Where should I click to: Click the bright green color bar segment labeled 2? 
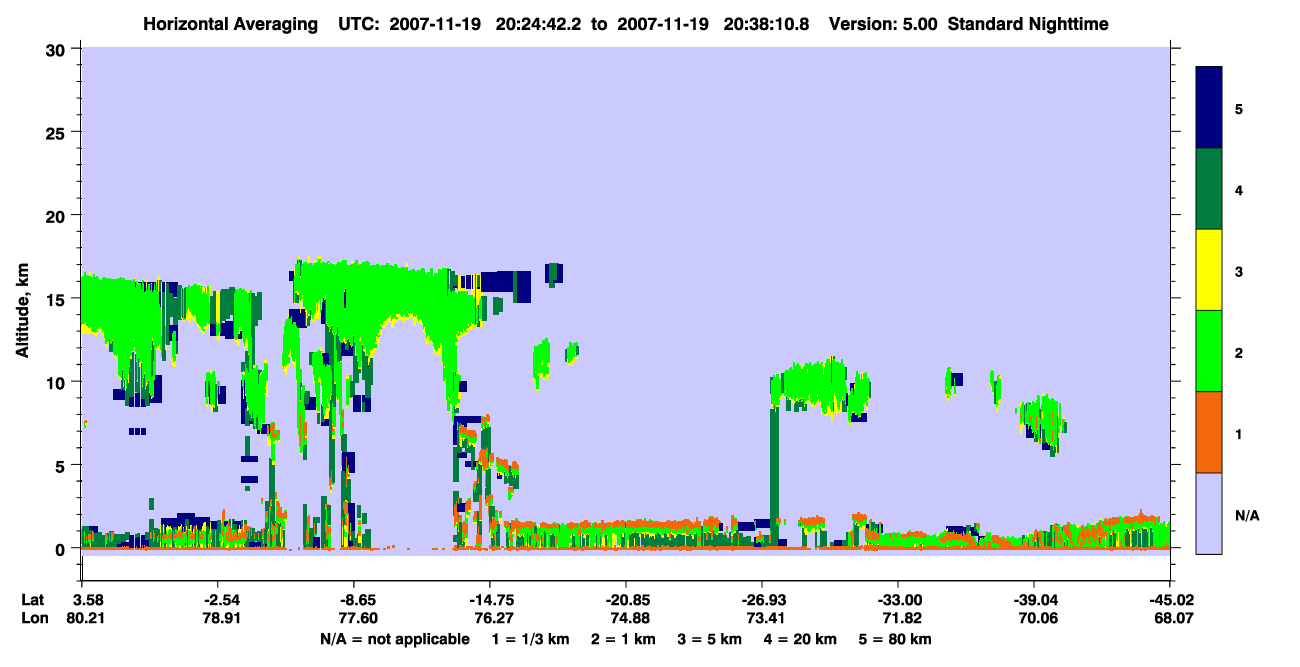1209,351
